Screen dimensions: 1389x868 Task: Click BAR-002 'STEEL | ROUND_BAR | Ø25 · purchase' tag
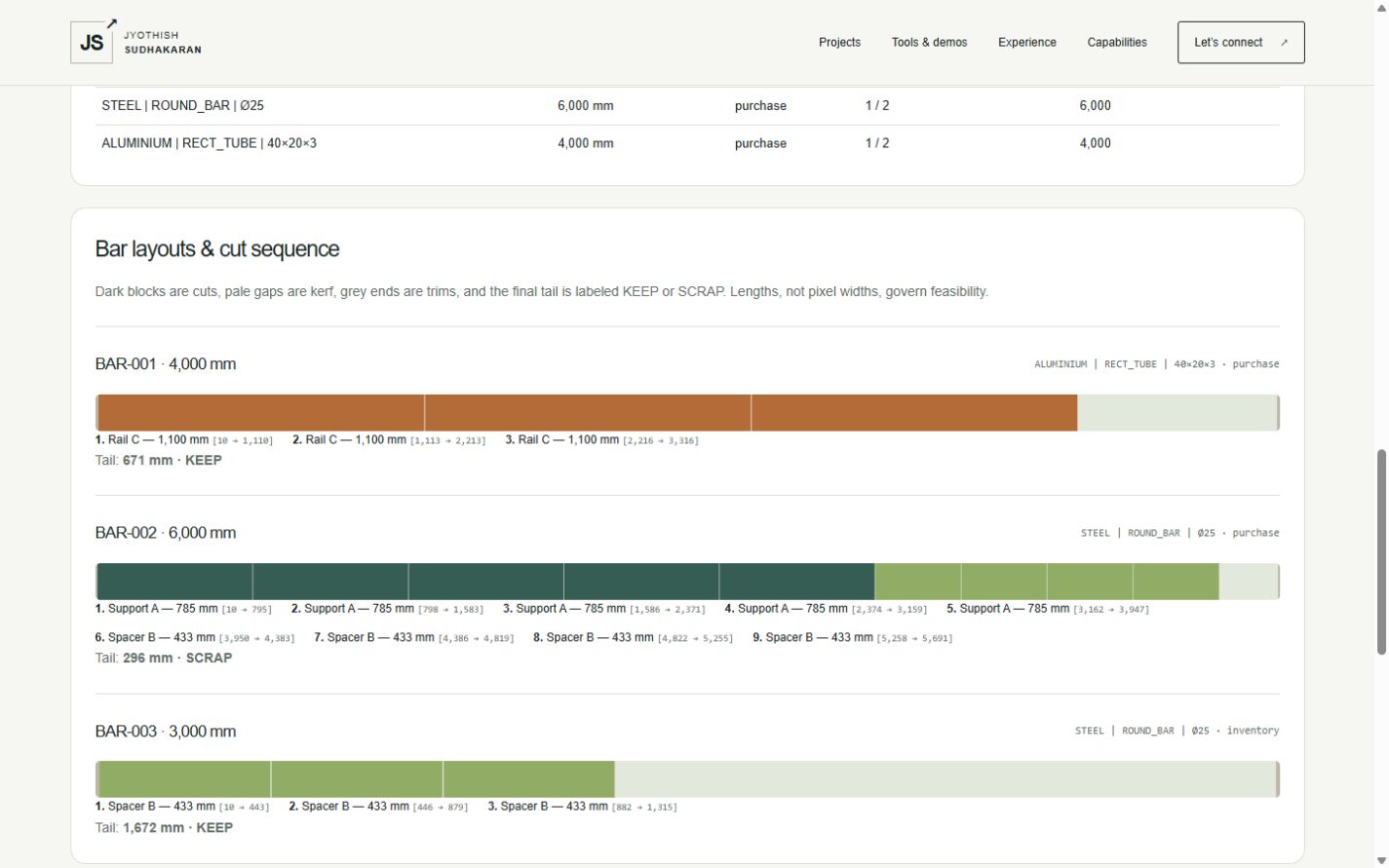tap(1180, 533)
